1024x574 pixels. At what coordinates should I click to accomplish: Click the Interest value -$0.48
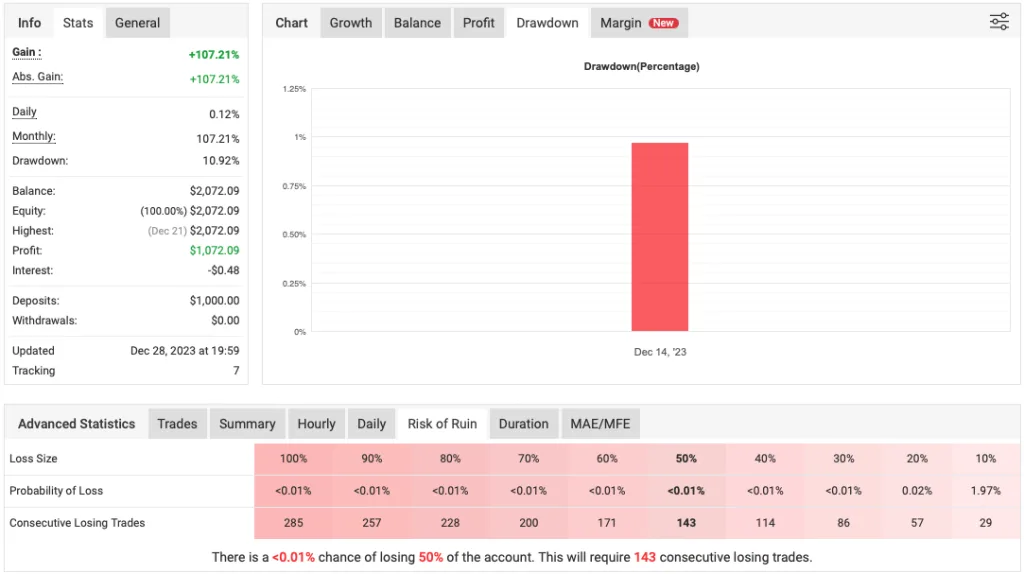coord(223,270)
